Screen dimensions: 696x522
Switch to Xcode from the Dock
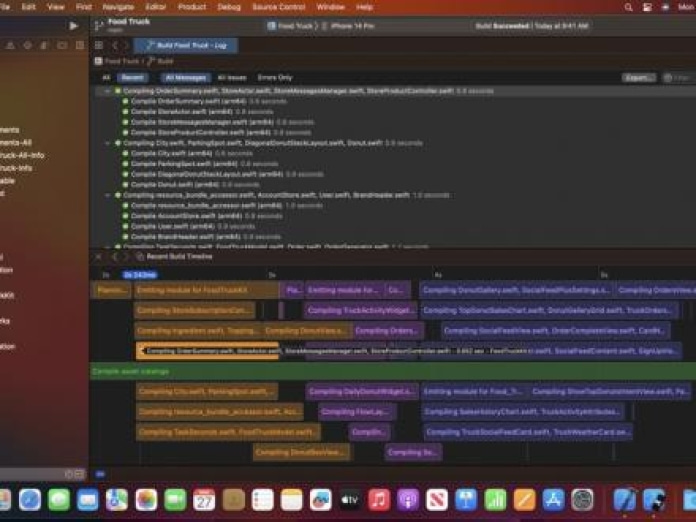point(625,500)
